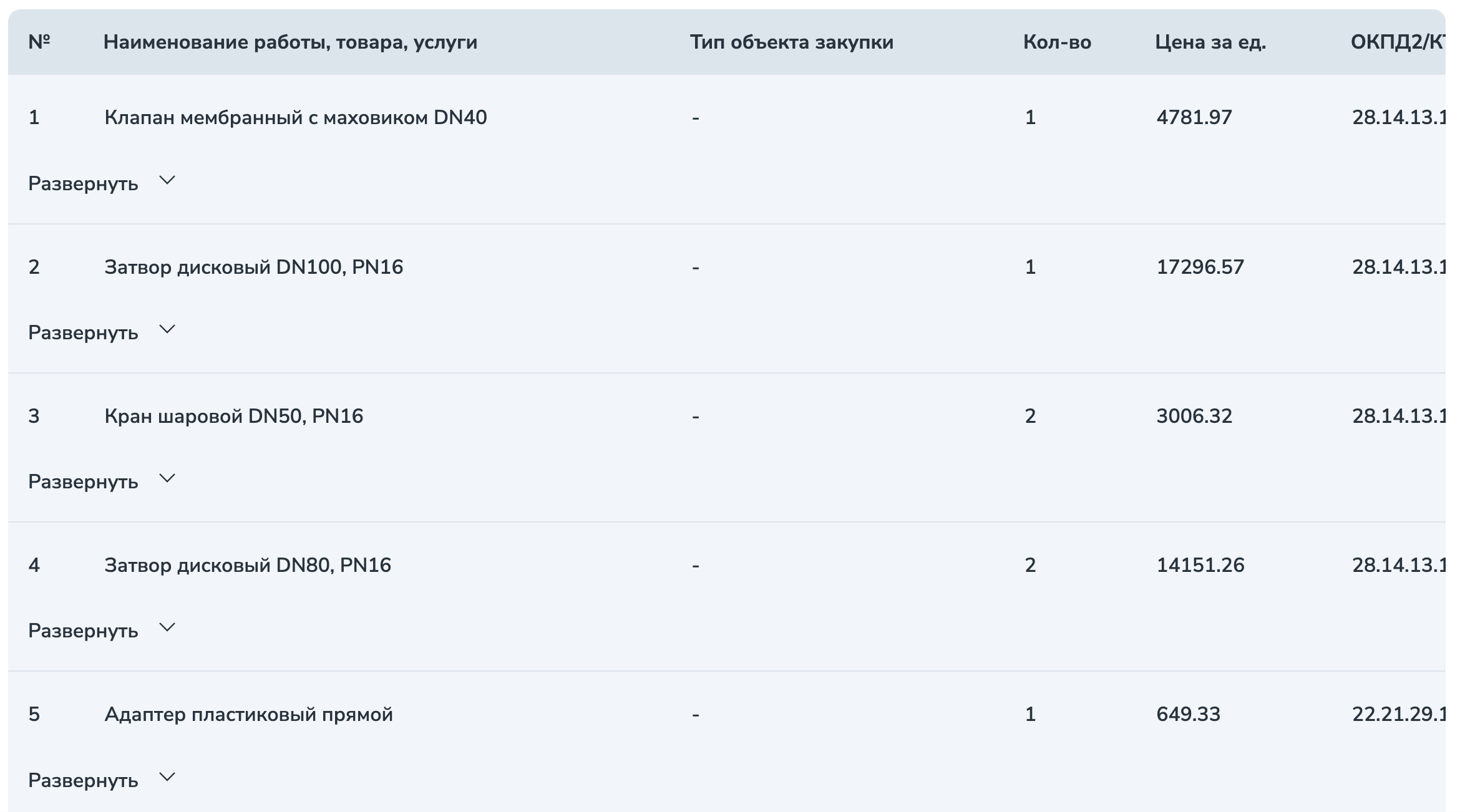Click the Тип объекта закупки header
The width and height of the screenshot is (1465, 812).
(792, 42)
